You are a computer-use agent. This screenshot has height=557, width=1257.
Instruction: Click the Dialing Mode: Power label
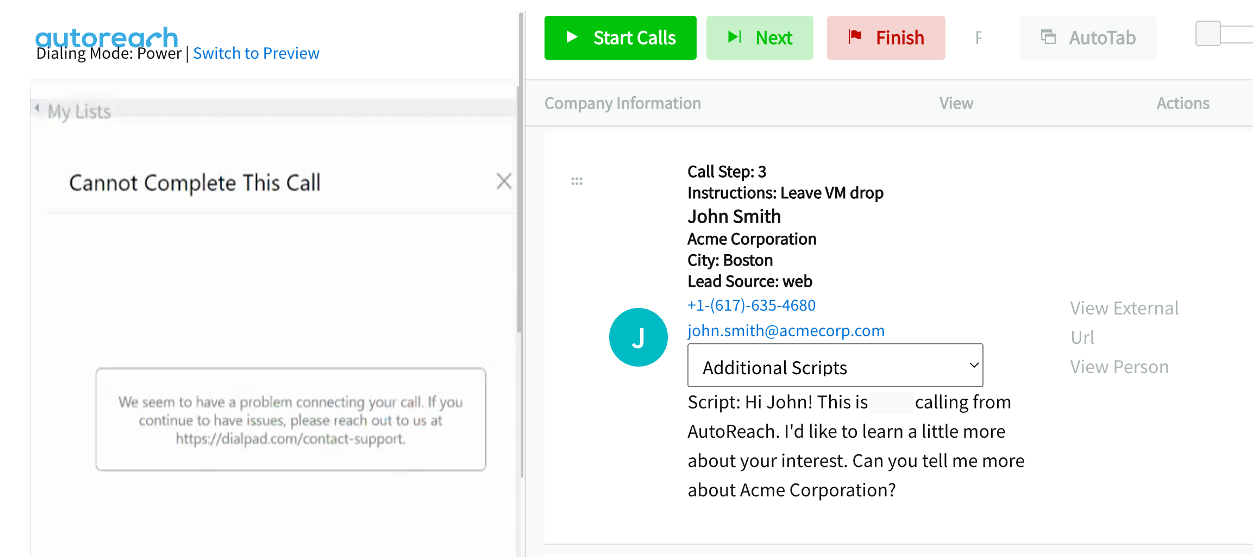[x=109, y=53]
